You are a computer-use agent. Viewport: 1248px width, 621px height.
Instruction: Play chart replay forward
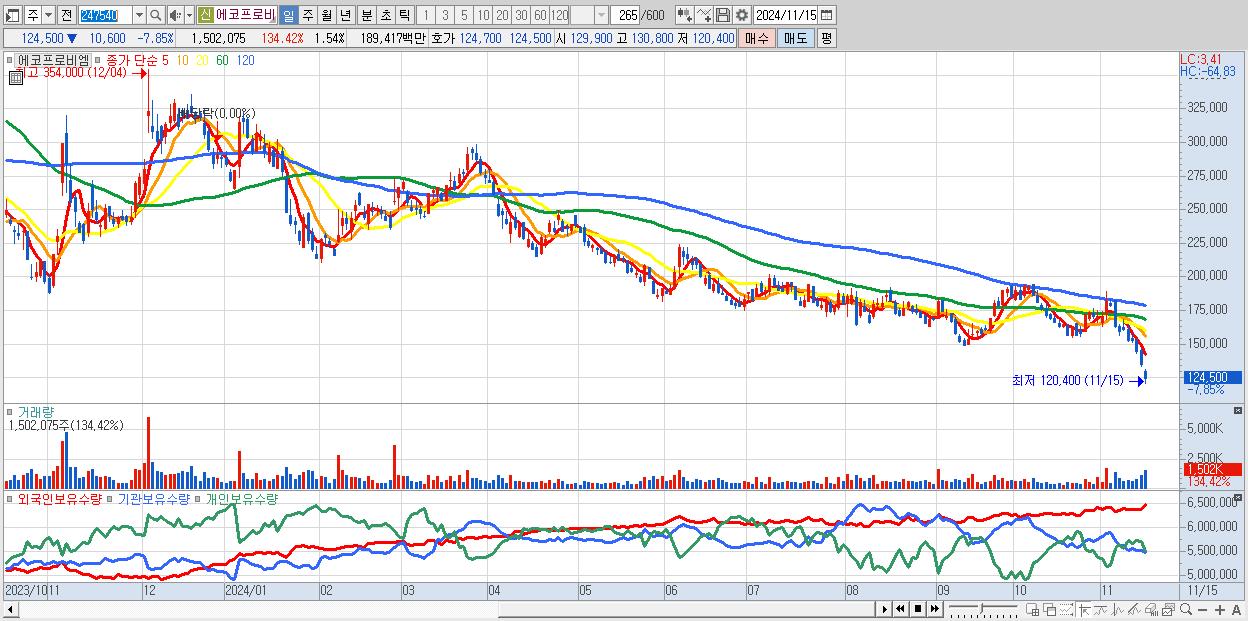coord(884,609)
